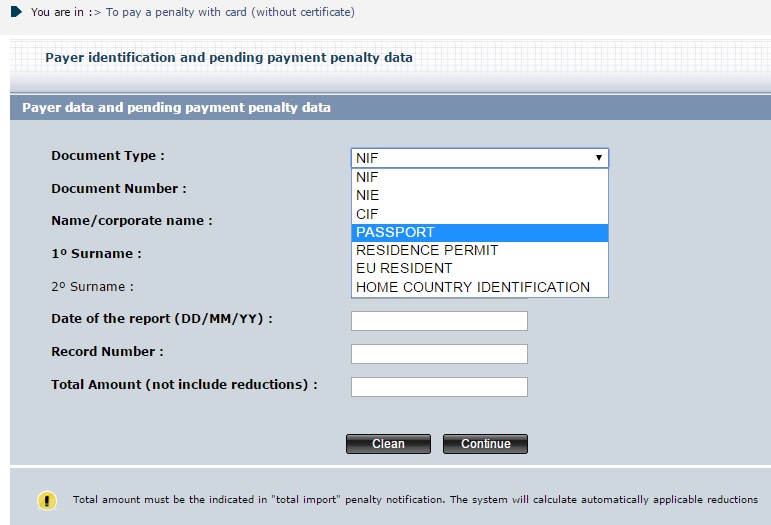The width and height of the screenshot is (771, 525).
Task: Choose RESIDENCE PERMIT document type
Action: coord(480,250)
